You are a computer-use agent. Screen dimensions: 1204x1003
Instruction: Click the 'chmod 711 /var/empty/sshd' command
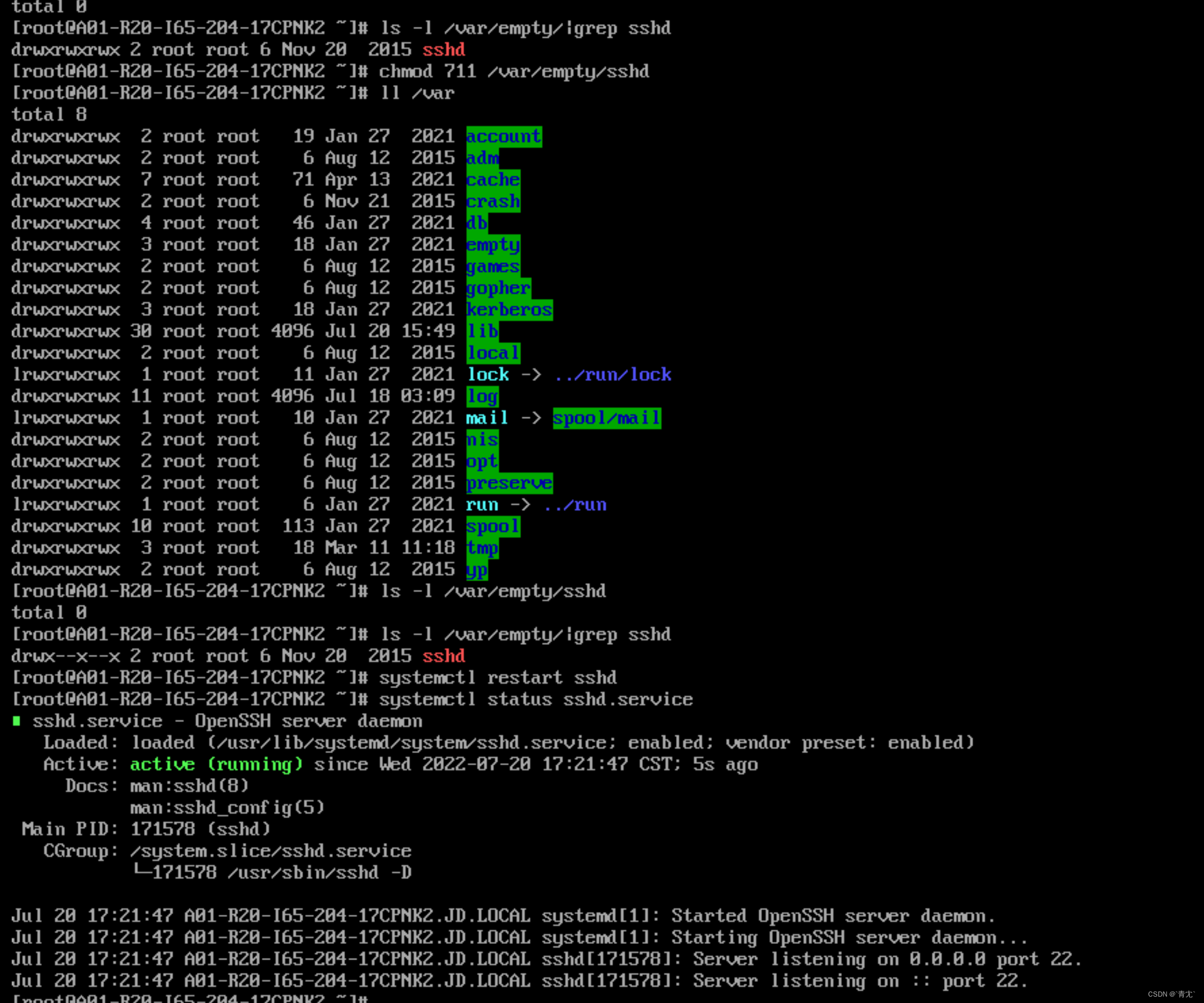point(514,72)
